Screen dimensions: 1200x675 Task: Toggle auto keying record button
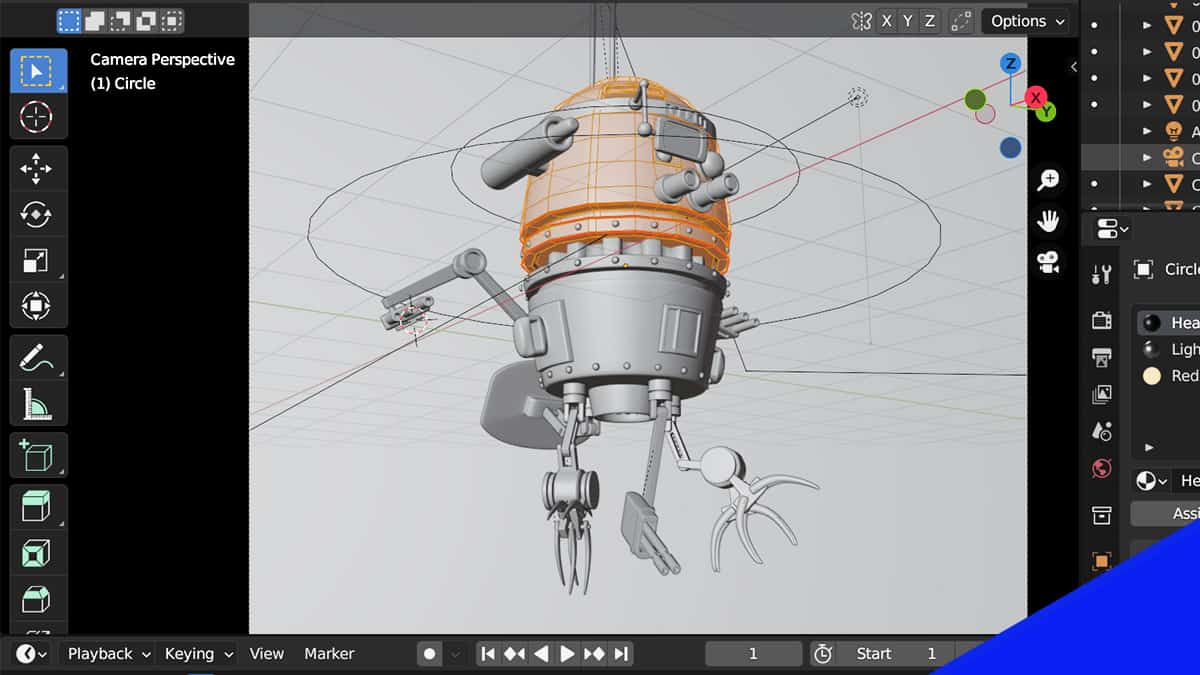(x=430, y=654)
